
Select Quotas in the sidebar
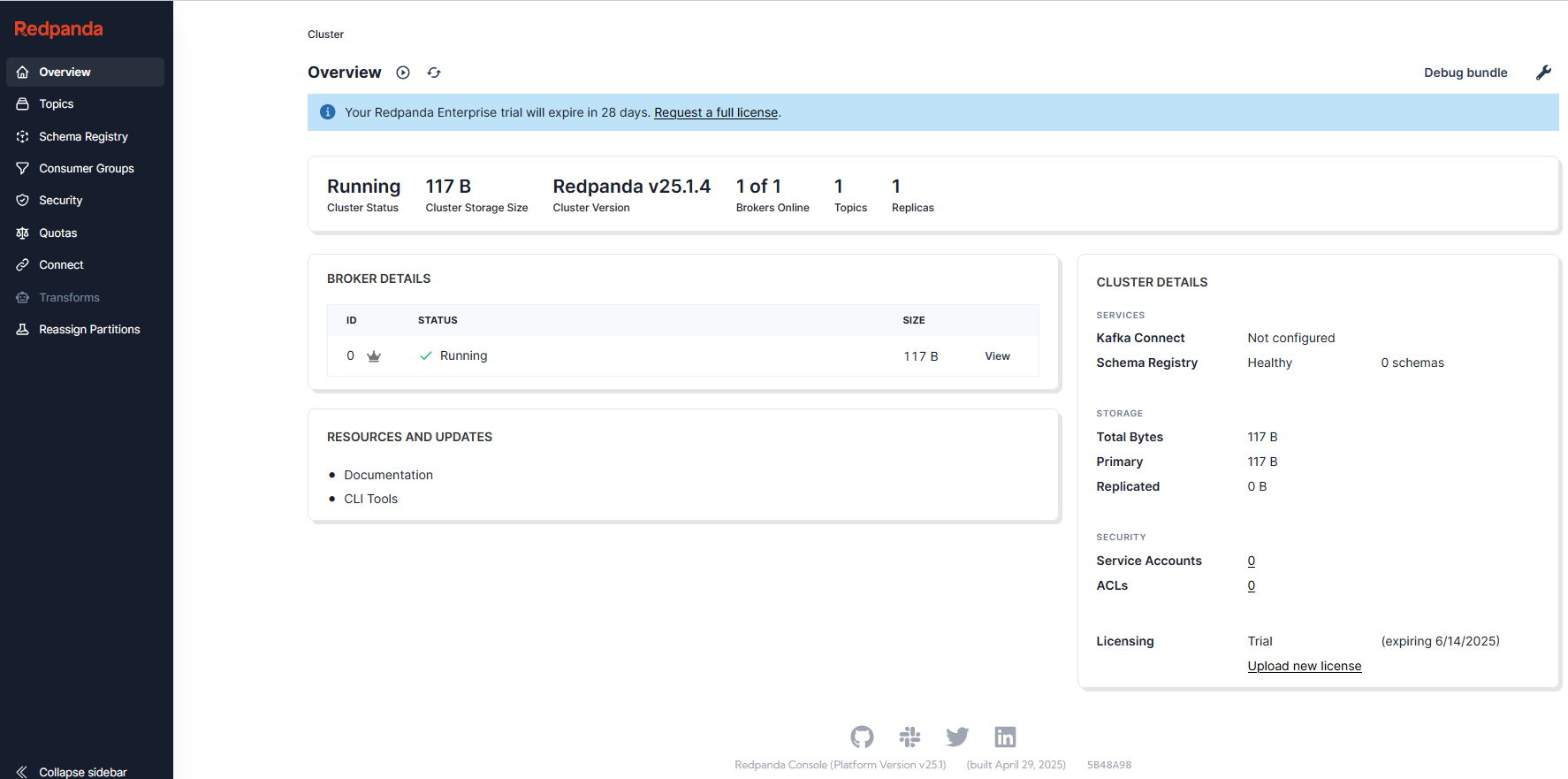85,233
